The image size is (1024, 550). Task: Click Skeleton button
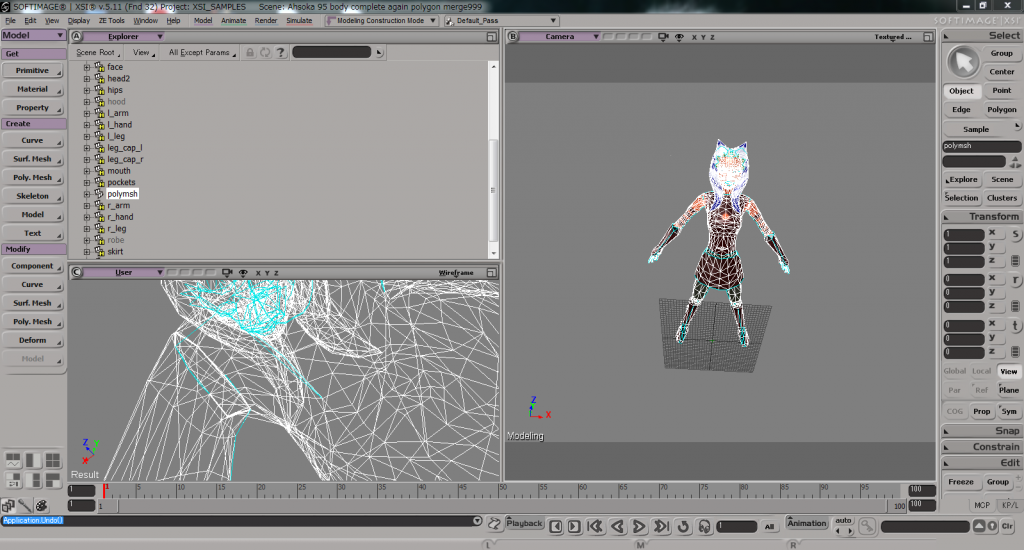(x=33, y=196)
